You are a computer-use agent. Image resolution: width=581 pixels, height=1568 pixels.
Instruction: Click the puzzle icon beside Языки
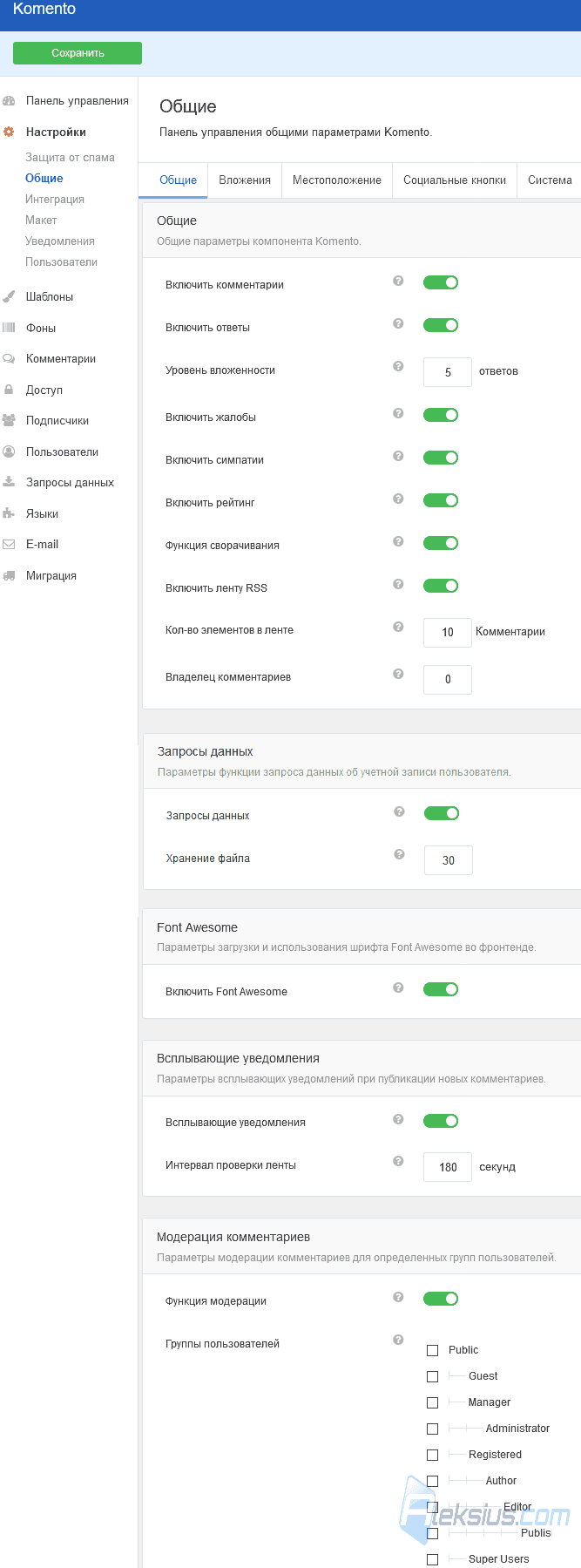click(9, 513)
